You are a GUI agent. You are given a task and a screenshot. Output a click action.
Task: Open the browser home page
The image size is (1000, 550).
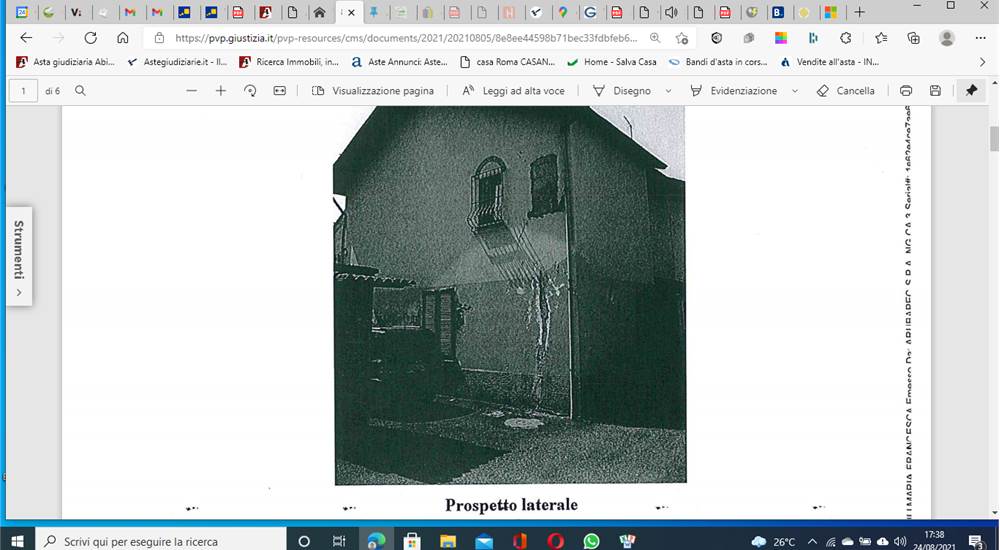coord(122,38)
